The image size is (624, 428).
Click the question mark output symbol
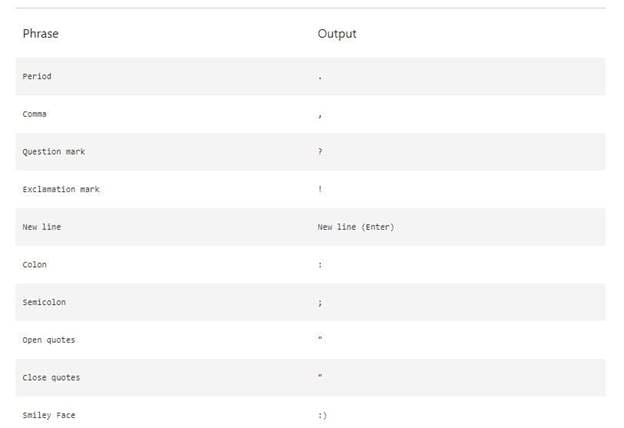click(x=320, y=152)
